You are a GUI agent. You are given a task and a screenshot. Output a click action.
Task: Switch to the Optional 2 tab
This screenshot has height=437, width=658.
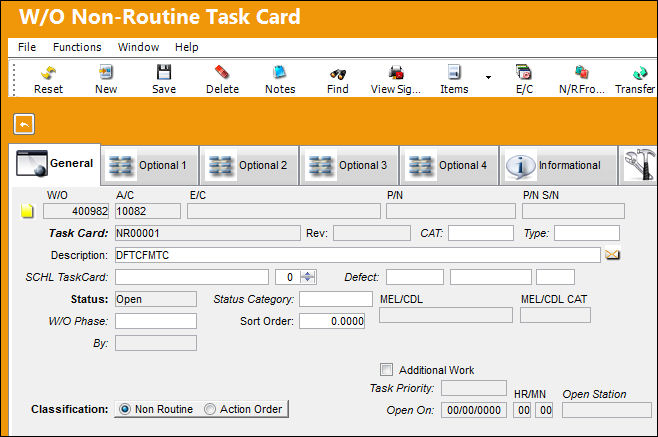click(249, 165)
